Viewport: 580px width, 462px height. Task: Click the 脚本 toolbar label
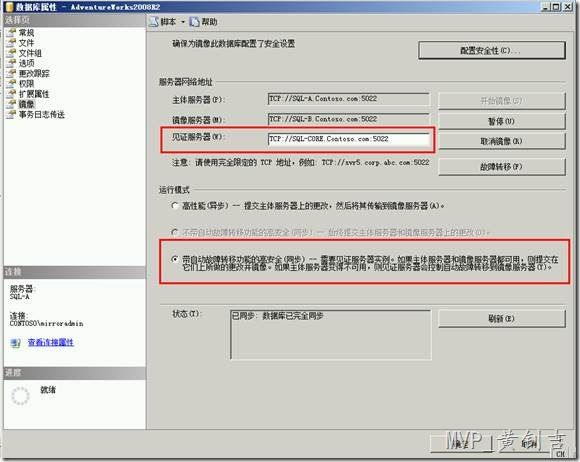(168, 22)
